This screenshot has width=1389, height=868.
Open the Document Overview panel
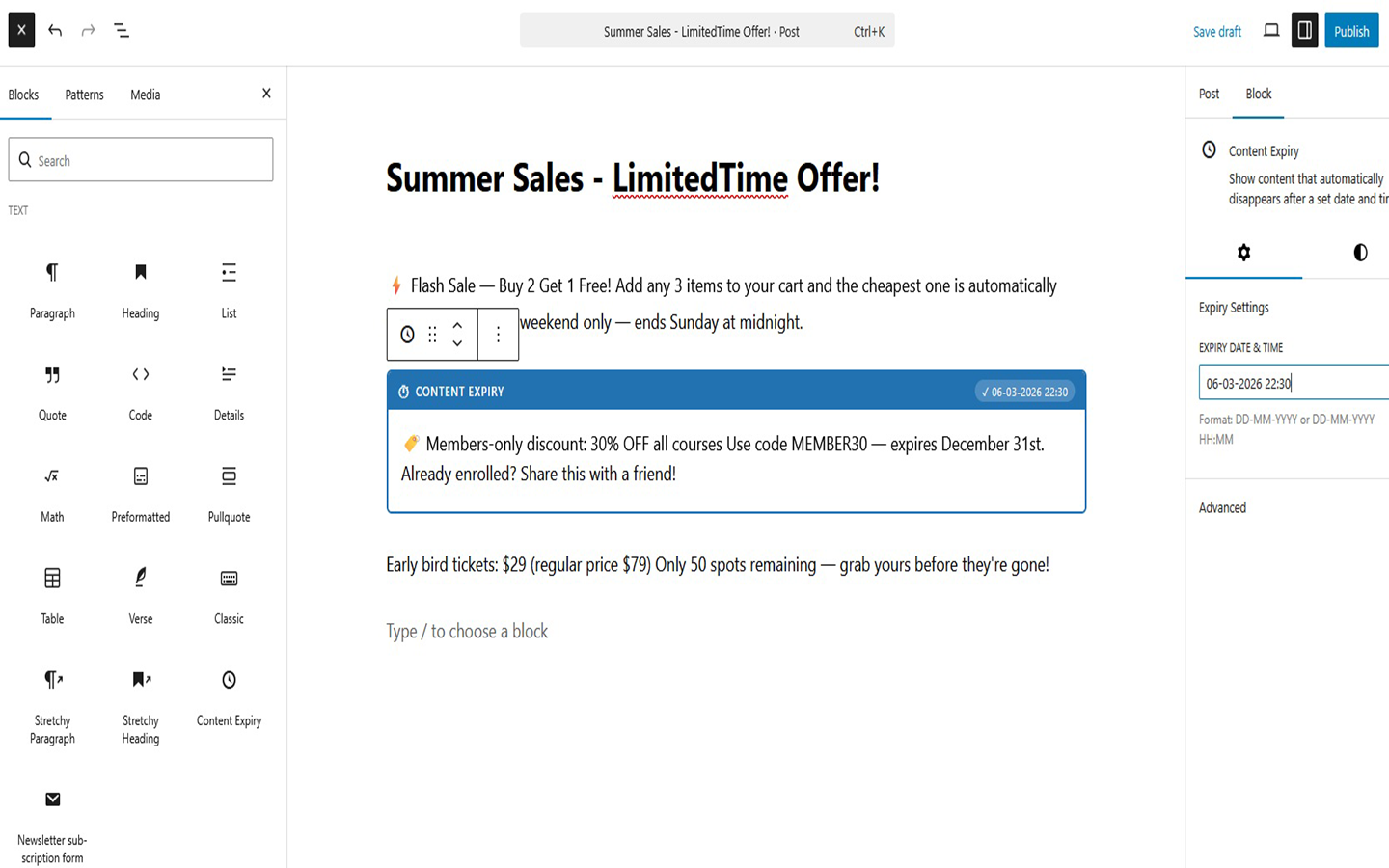coord(122,30)
